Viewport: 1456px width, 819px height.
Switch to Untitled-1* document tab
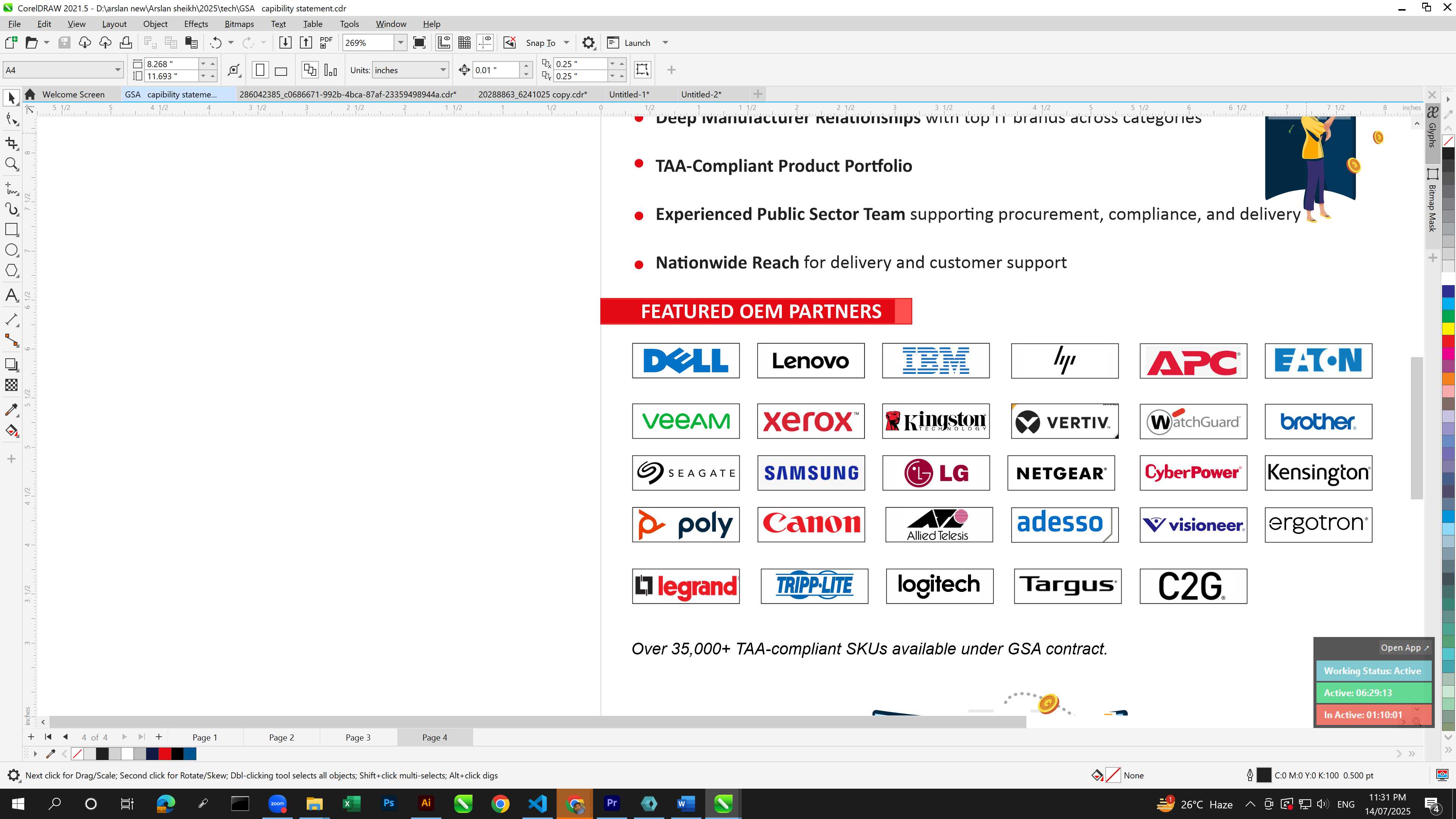point(629,94)
